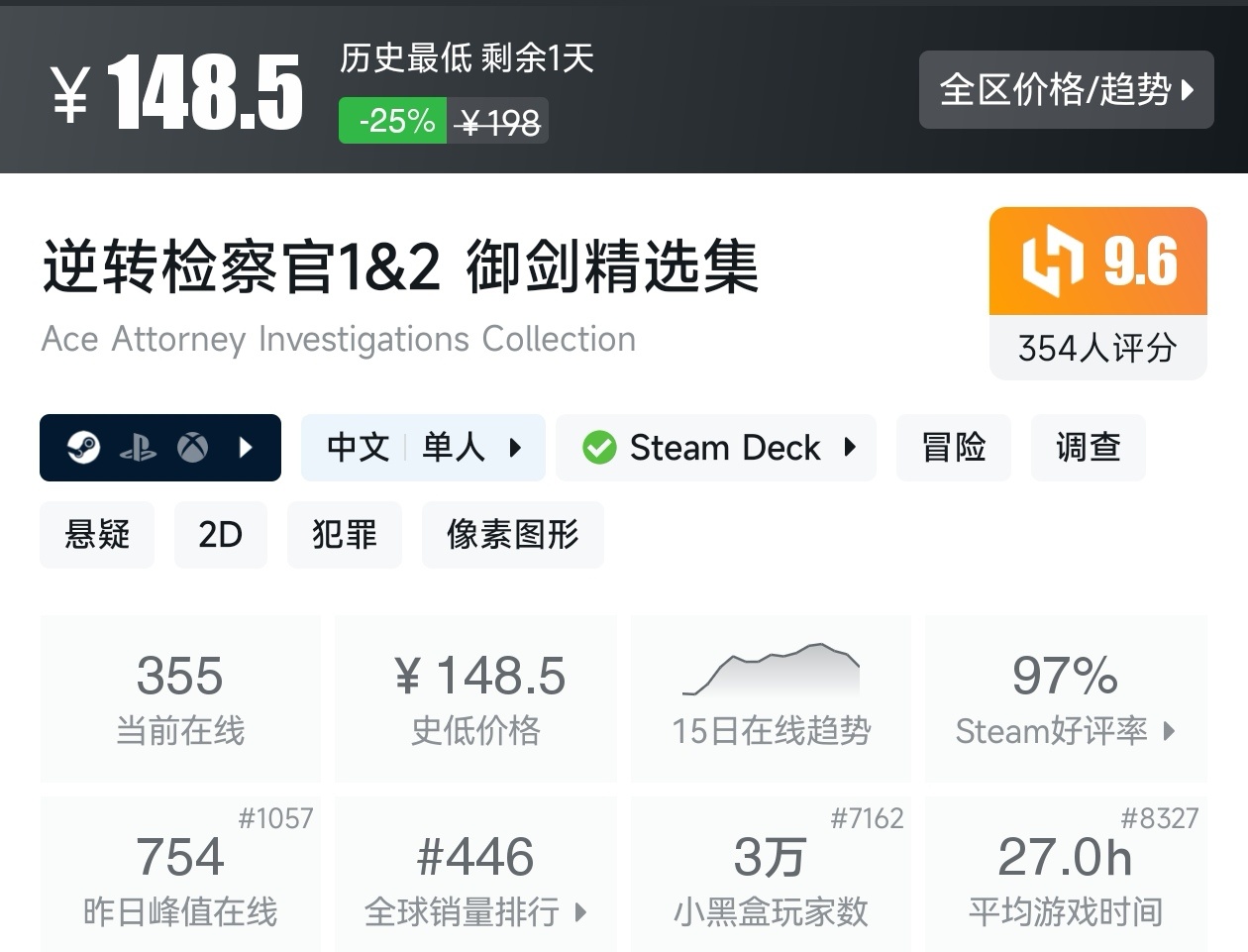Viewport: 1248px width, 952px height.
Task: Select the 悬疑 tag
Action: tap(97, 535)
